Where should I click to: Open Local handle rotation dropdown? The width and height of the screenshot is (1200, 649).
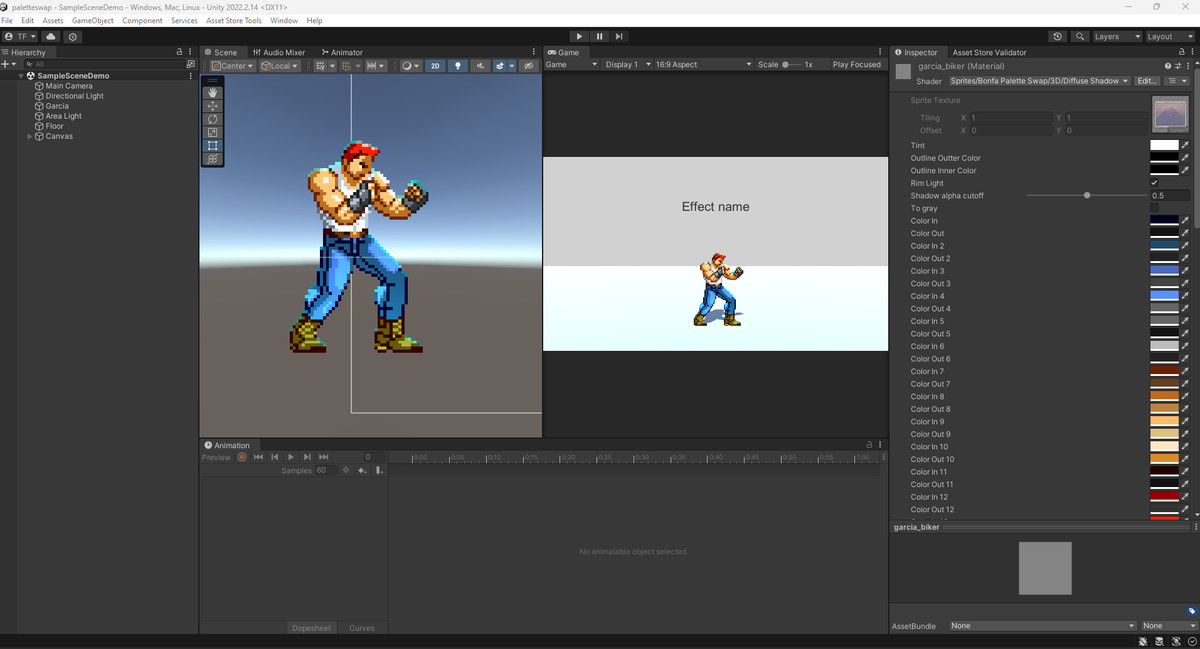[x=279, y=66]
